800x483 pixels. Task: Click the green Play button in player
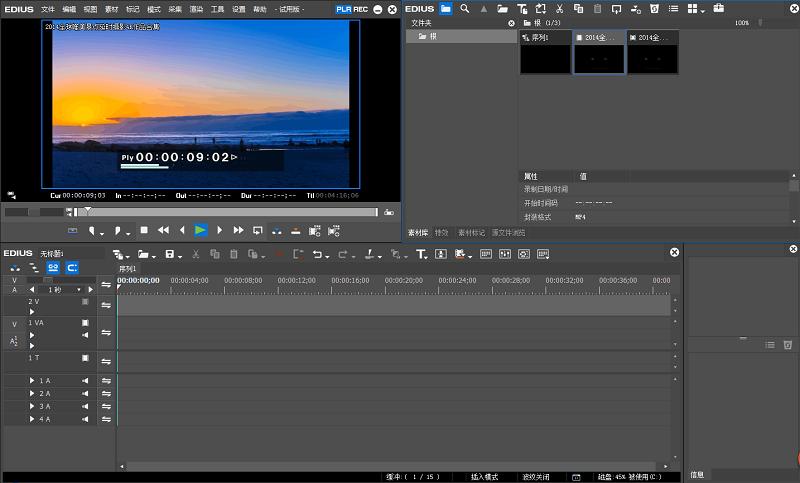point(200,230)
